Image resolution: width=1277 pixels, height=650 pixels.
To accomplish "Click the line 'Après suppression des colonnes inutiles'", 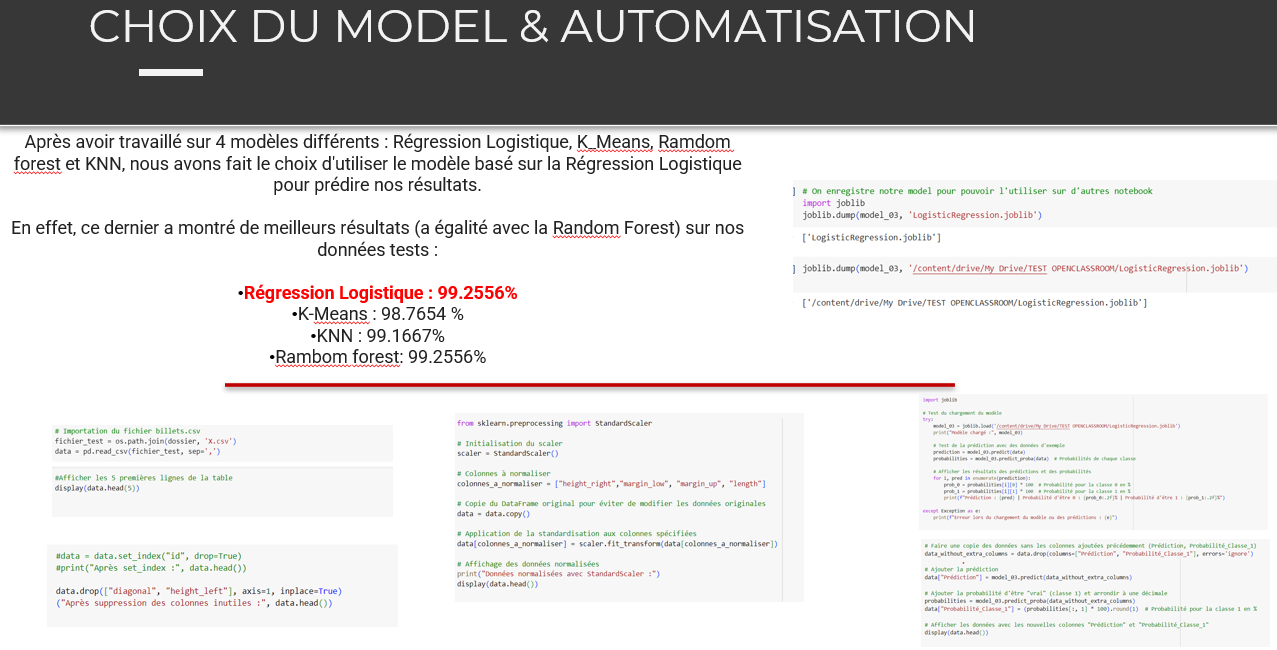I will [194, 603].
